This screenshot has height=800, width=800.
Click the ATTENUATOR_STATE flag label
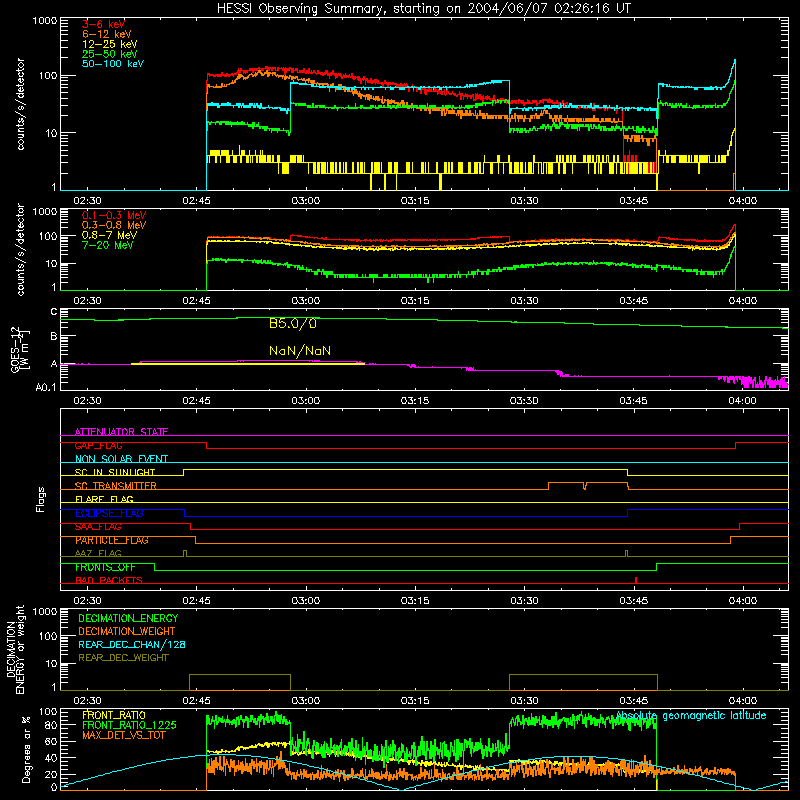click(121, 432)
